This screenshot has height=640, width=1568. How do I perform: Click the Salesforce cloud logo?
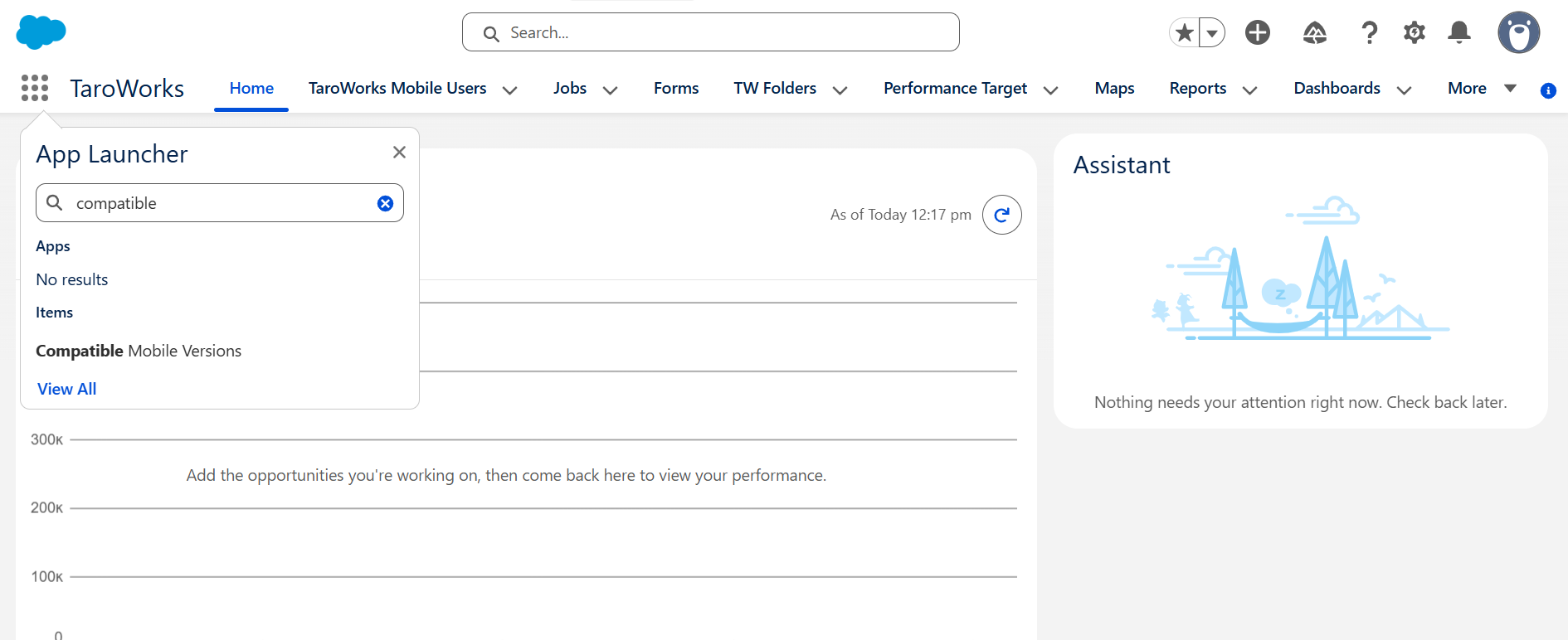pyautogui.click(x=41, y=32)
